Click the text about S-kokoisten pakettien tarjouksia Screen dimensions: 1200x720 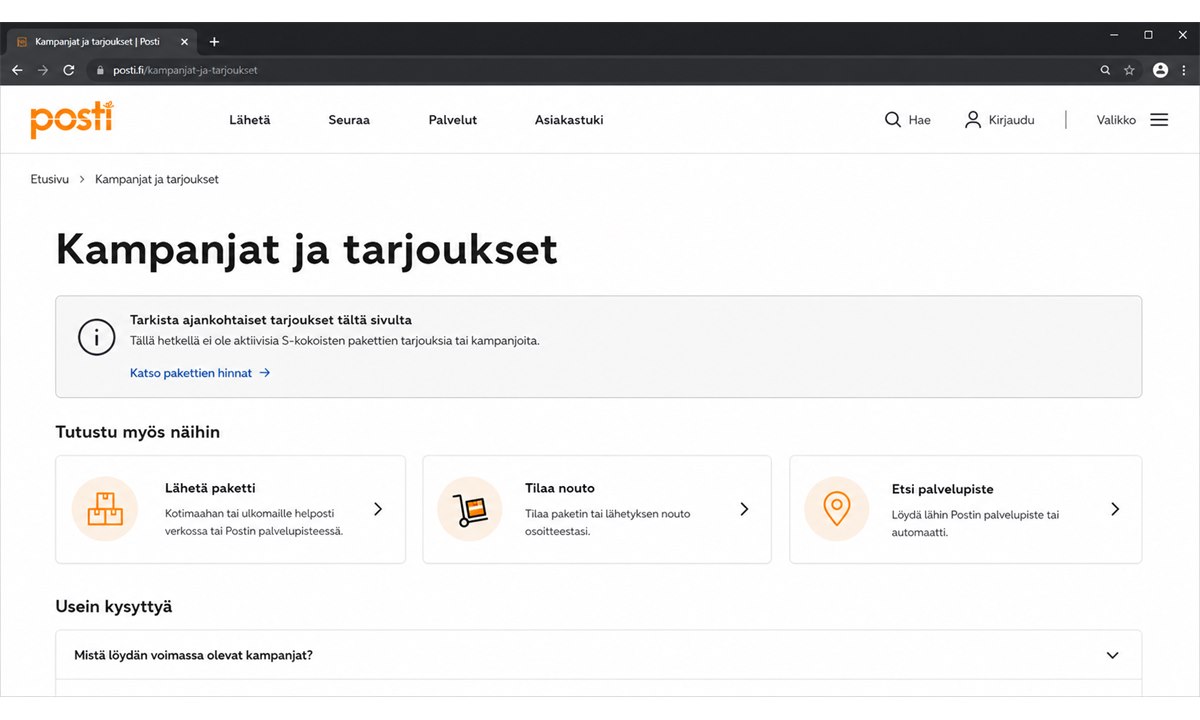pyautogui.click(x=335, y=341)
